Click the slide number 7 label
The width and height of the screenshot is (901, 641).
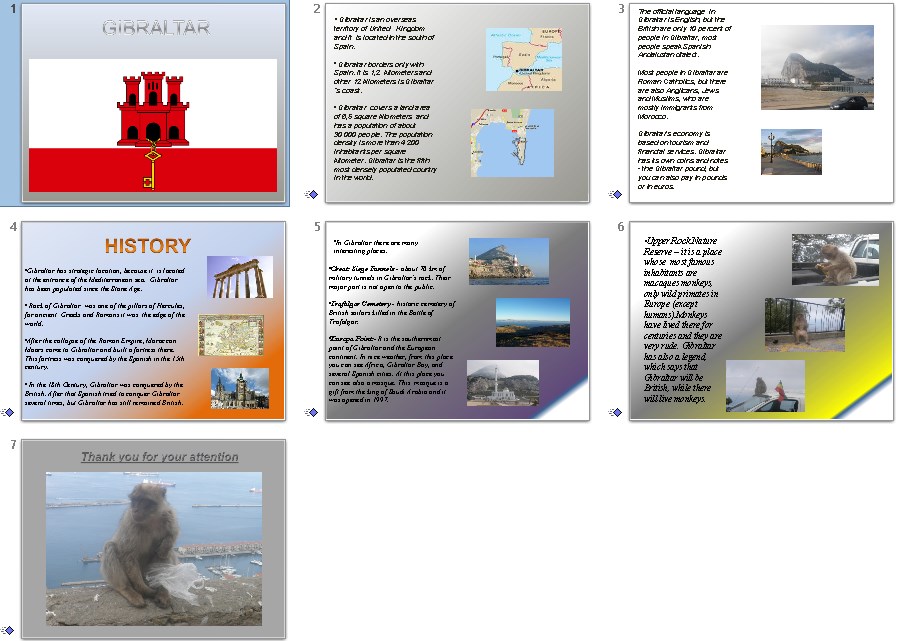13,444
